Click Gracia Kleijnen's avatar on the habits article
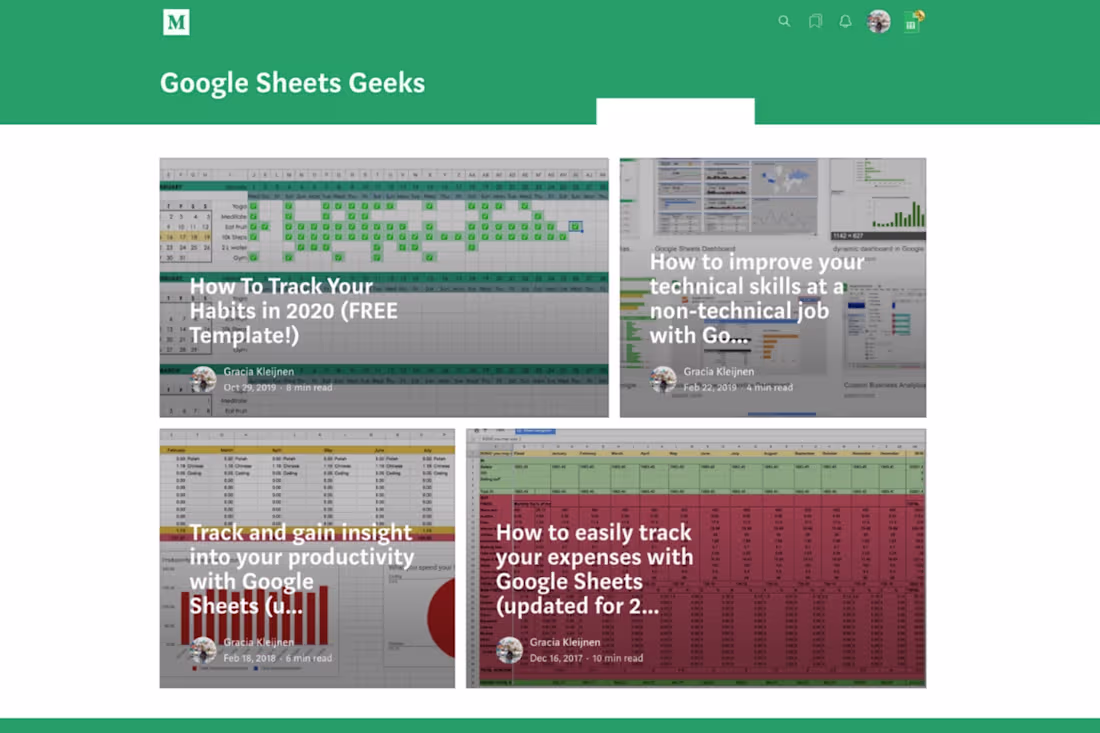The width and height of the screenshot is (1100, 733). pos(205,380)
